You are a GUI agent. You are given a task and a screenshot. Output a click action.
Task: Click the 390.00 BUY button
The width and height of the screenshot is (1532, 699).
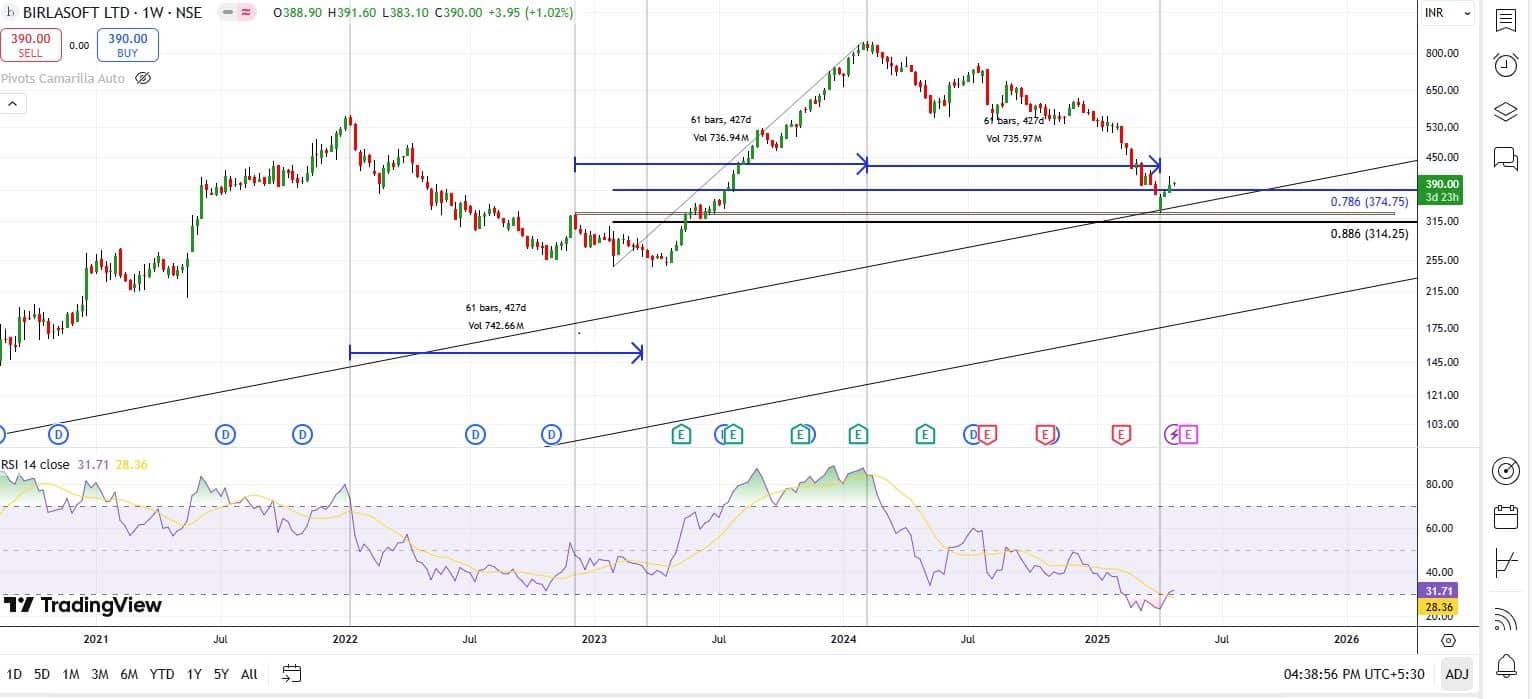point(127,45)
